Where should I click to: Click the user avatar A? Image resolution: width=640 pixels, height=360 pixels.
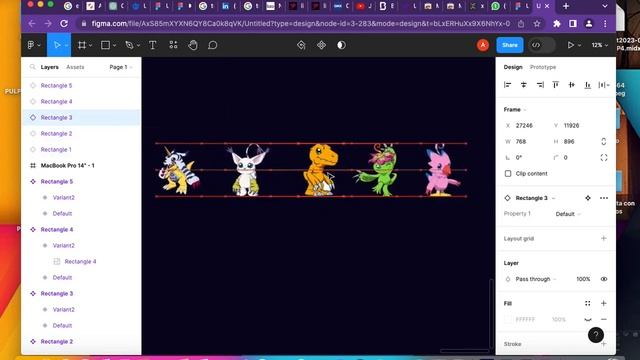click(x=483, y=45)
